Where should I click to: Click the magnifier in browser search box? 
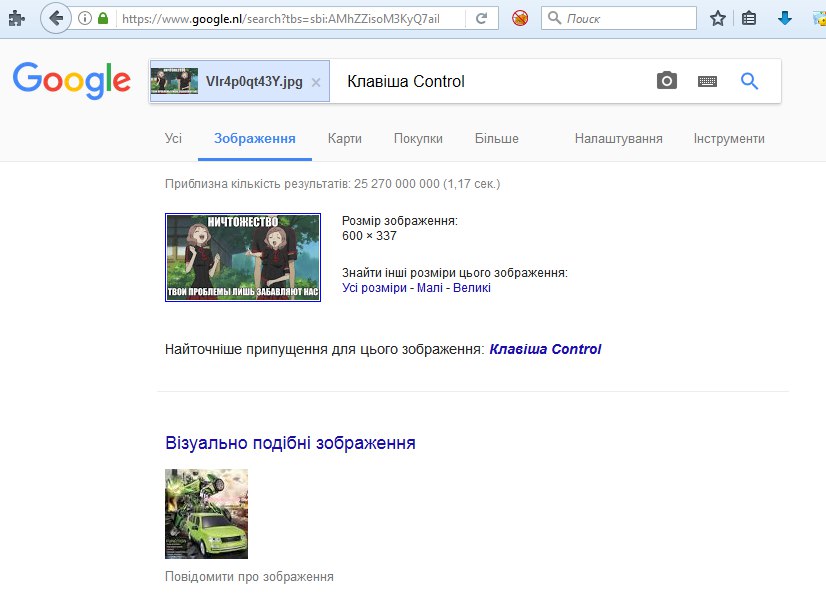coord(554,18)
